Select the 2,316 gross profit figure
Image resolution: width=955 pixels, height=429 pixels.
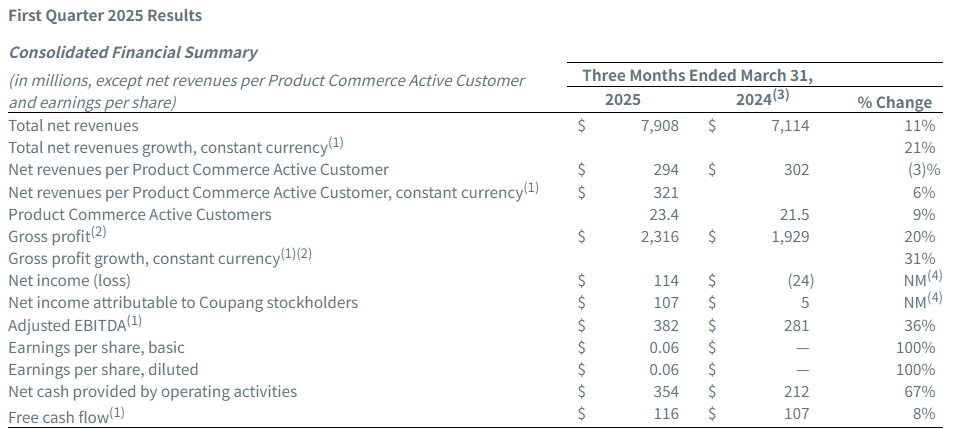pyautogui.click(x=660, y=237)
